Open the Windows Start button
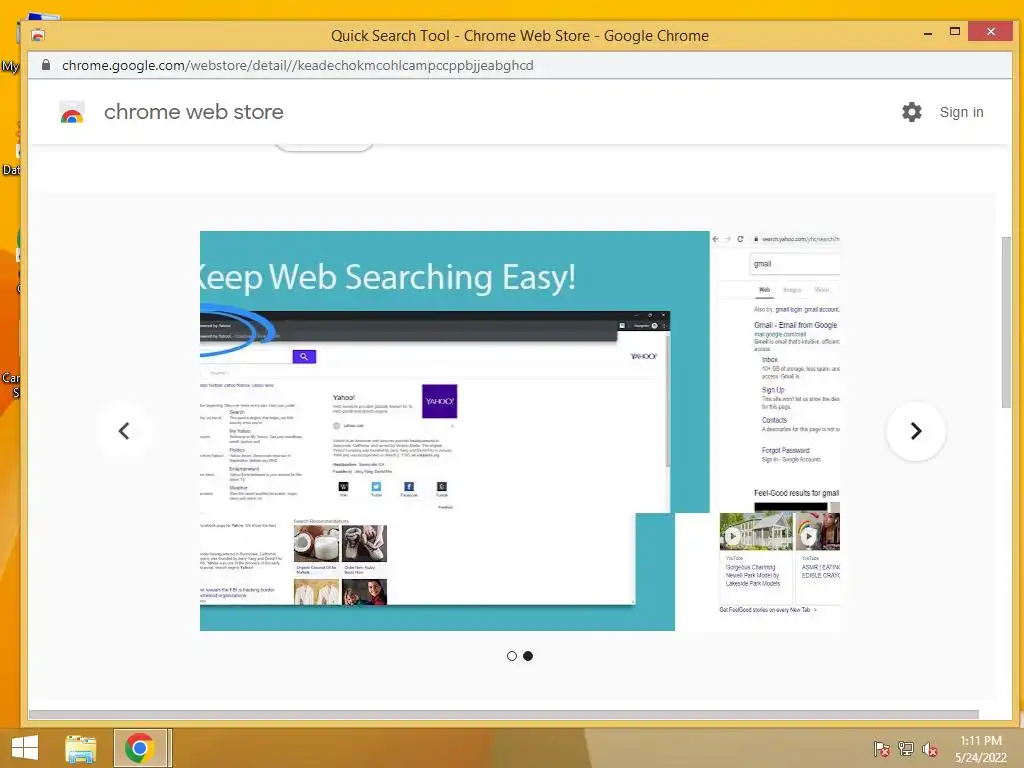This screenshot has width=1024, height=768. [25, 748]
